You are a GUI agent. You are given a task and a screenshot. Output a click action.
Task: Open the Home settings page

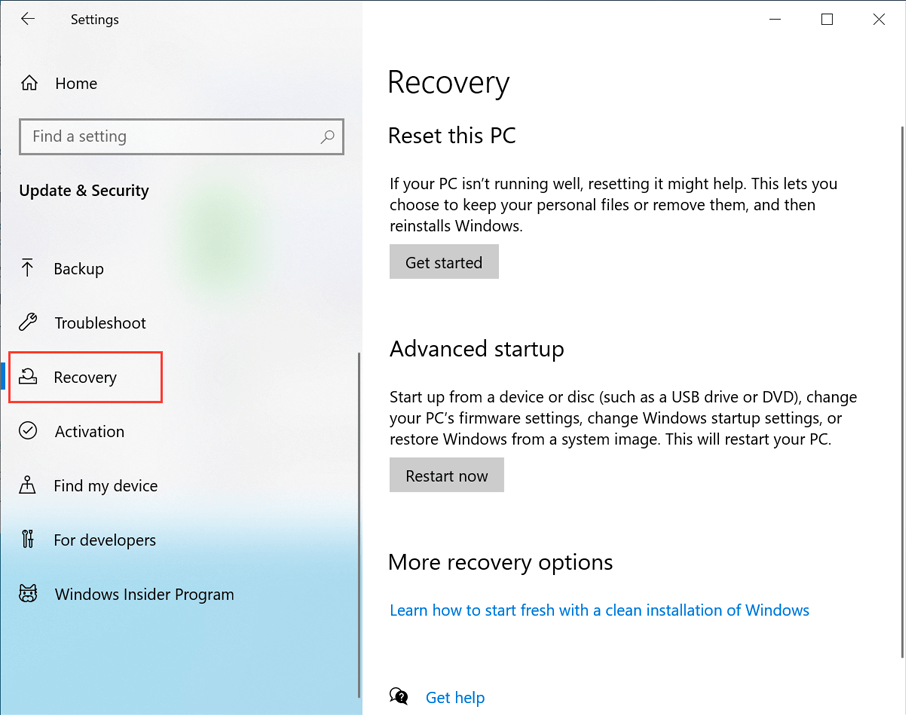pos(76,83)
